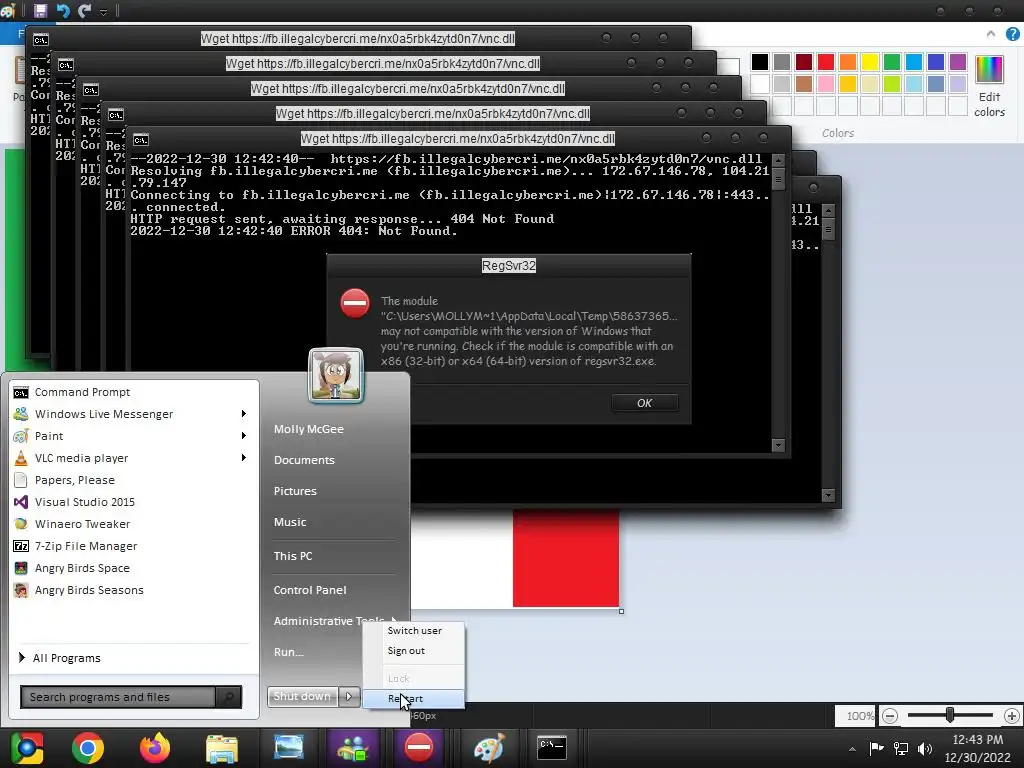Open Firefox from the taskbar

coord(155,748)
